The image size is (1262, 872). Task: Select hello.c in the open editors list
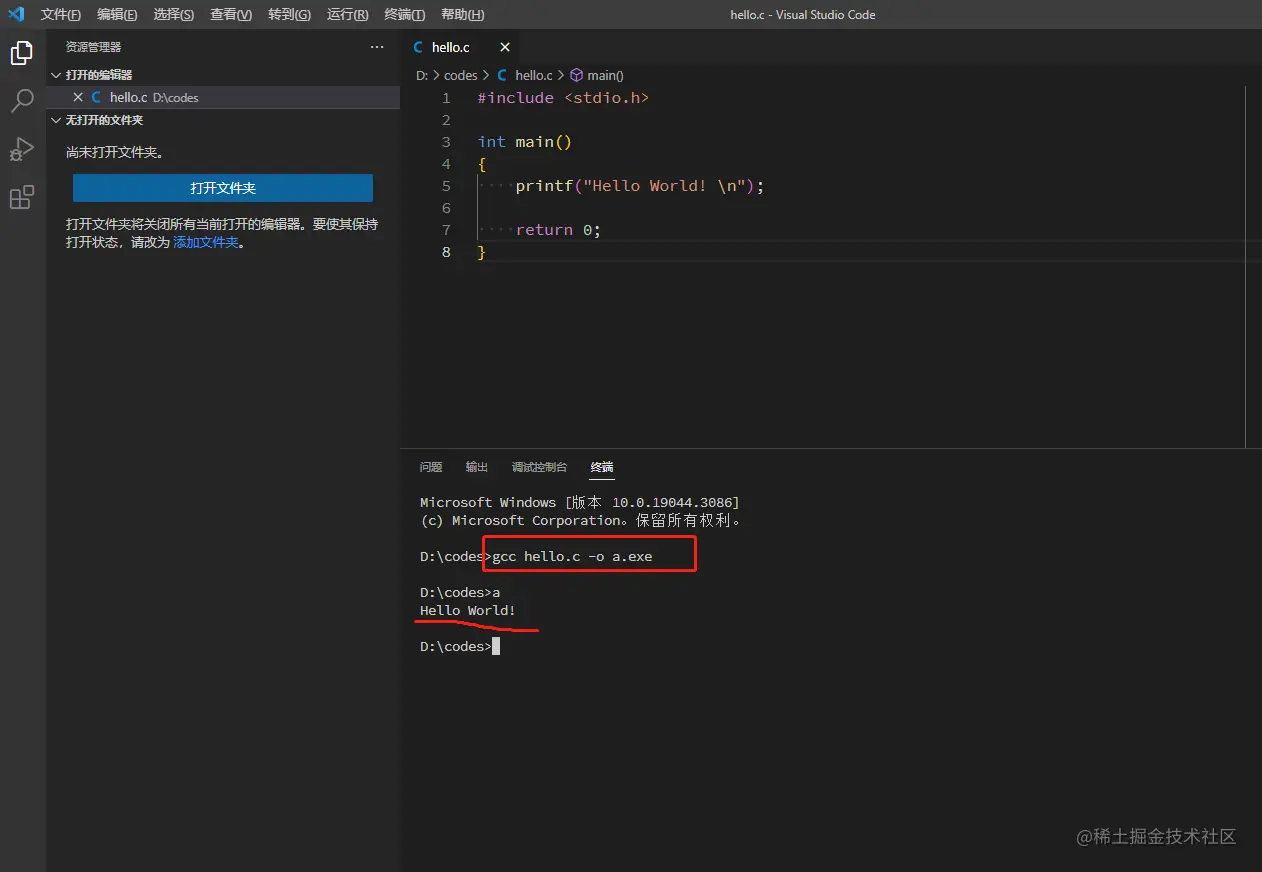click(x=223, y=97)
